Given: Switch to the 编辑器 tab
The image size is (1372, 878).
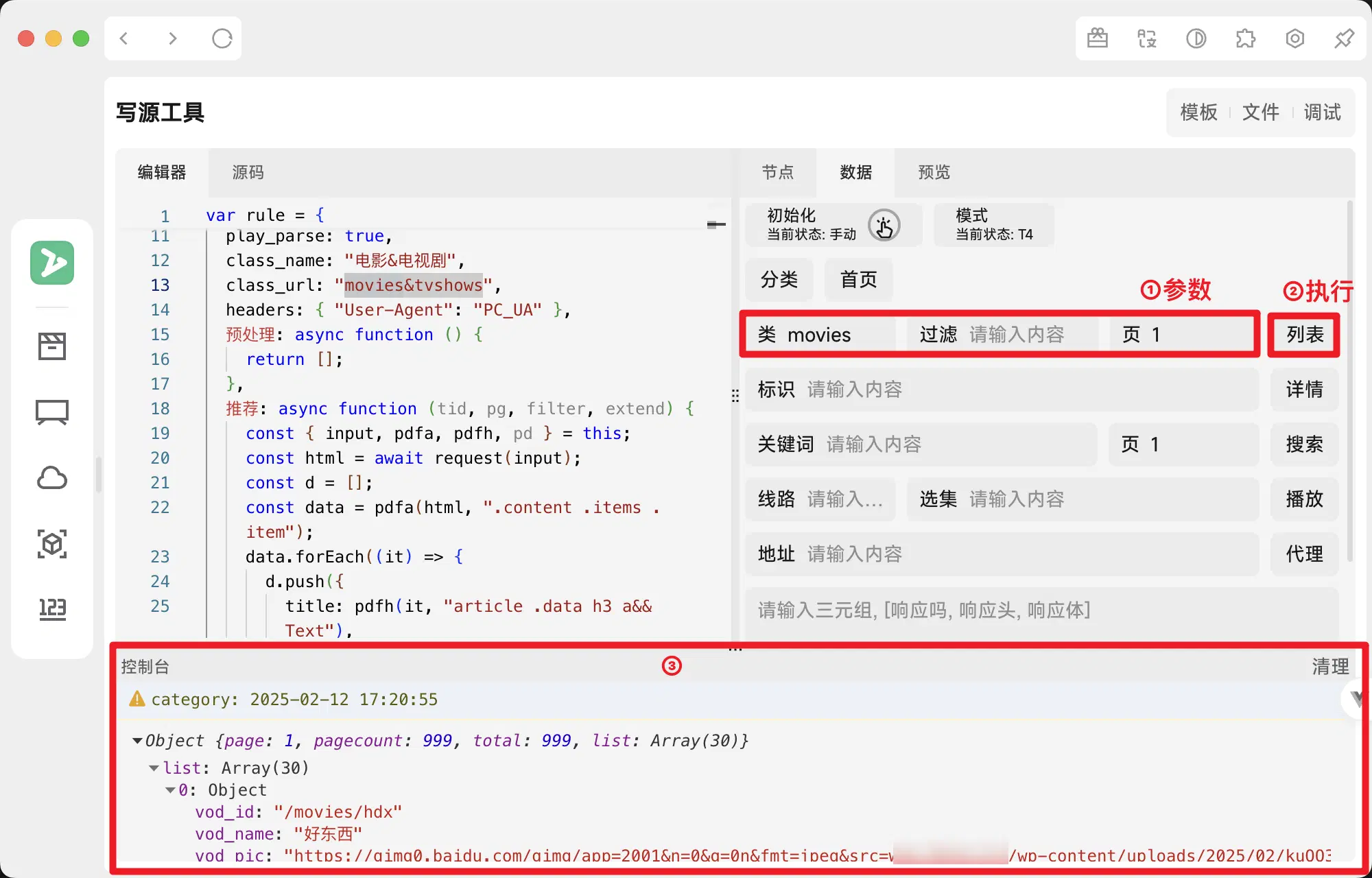Looking at the screenshot, I should pos(162,173).
